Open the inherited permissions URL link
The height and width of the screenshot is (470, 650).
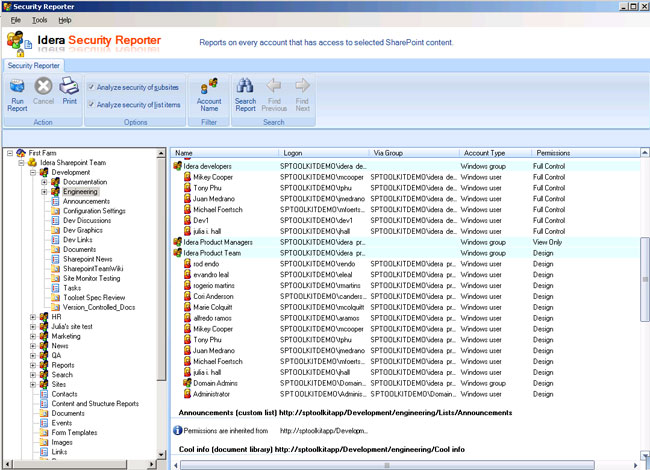[324, 431]
